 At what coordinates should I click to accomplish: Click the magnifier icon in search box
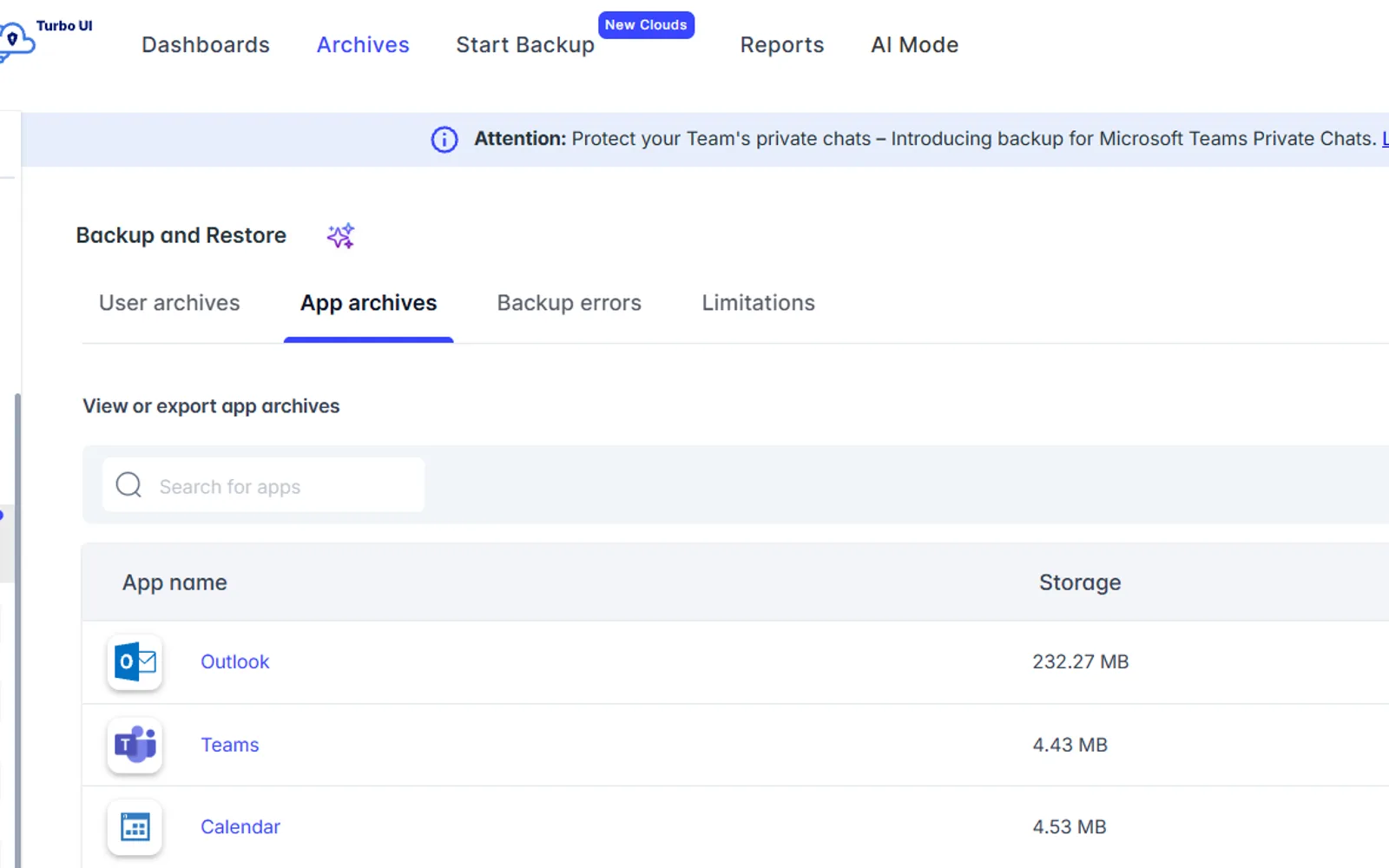point(128,484)
